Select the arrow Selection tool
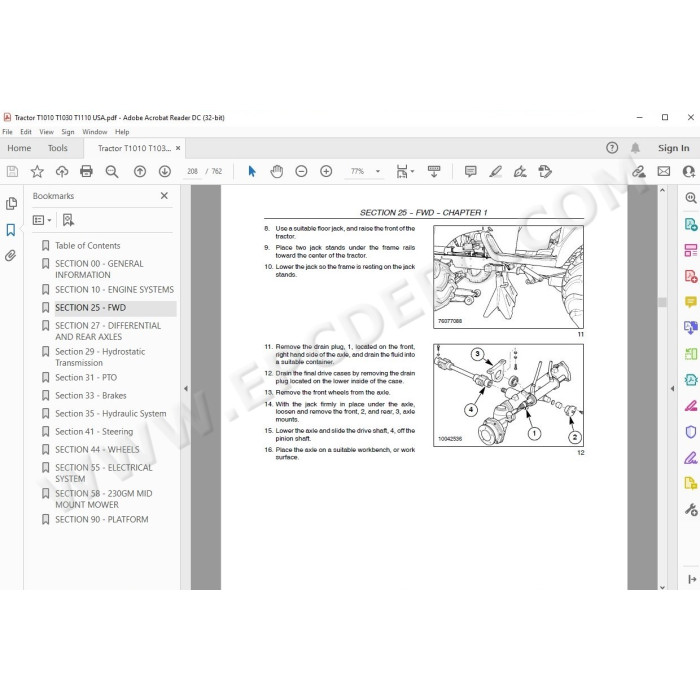This screenshot has width=700, height=700. [252, 171]
